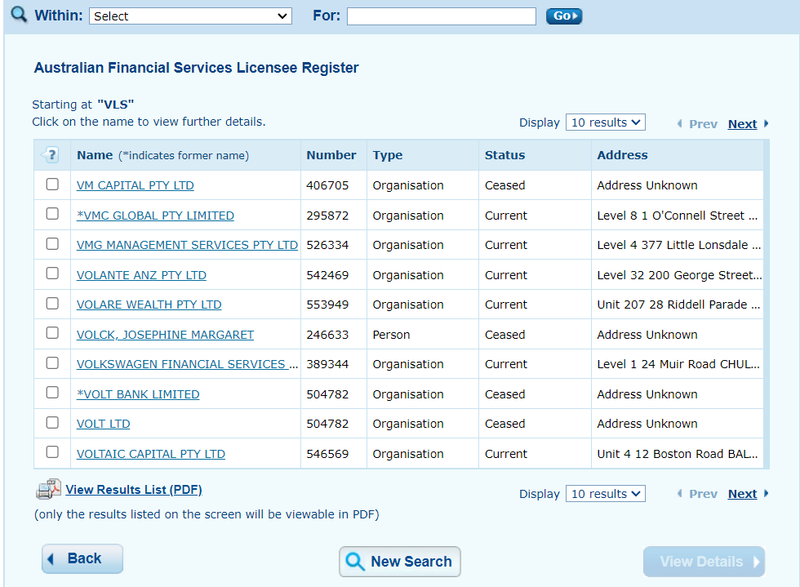Click the PDF printer icon
The width and height of the screenshot is (800, 587).
pyautogui.click(x=48, y=489)
